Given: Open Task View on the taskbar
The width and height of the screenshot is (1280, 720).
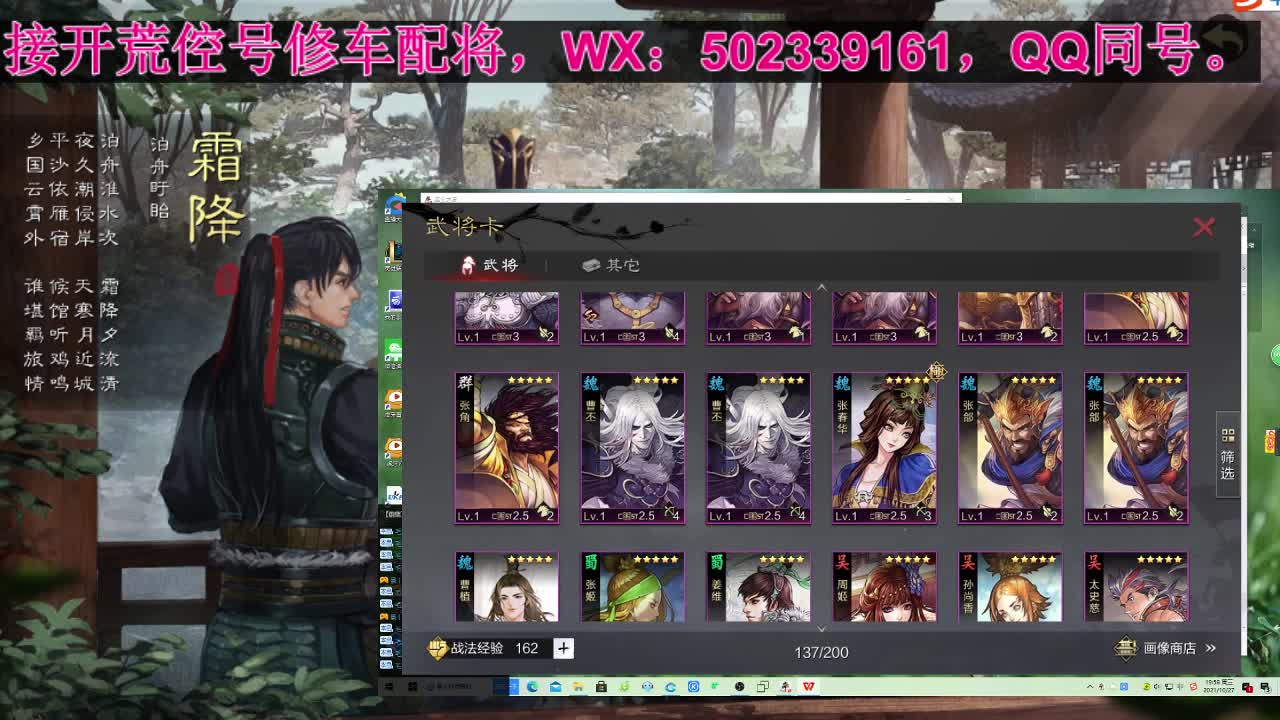Looking at the screenshot, I should point(763,687).
